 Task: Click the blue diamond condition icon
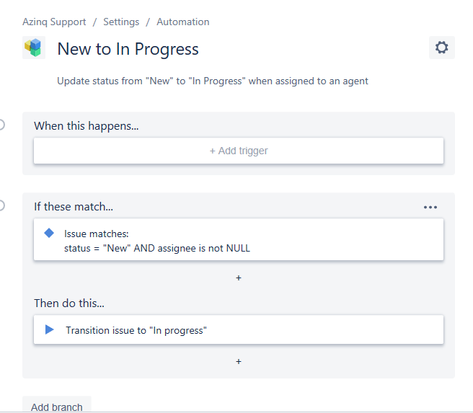(x=49, y=233)
